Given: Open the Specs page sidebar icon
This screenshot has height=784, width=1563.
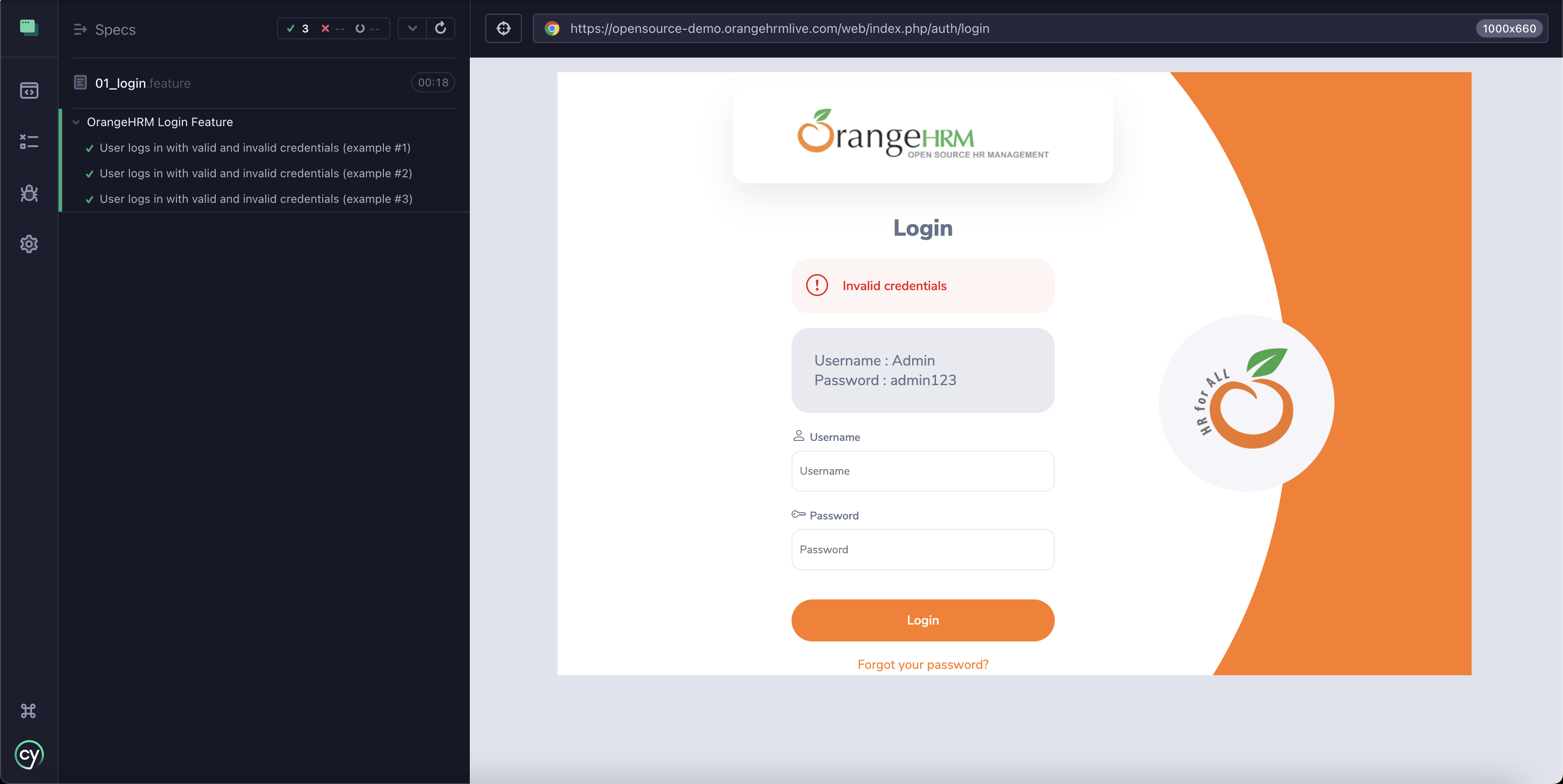Looking at the screenshot, I should click(28, 90).
